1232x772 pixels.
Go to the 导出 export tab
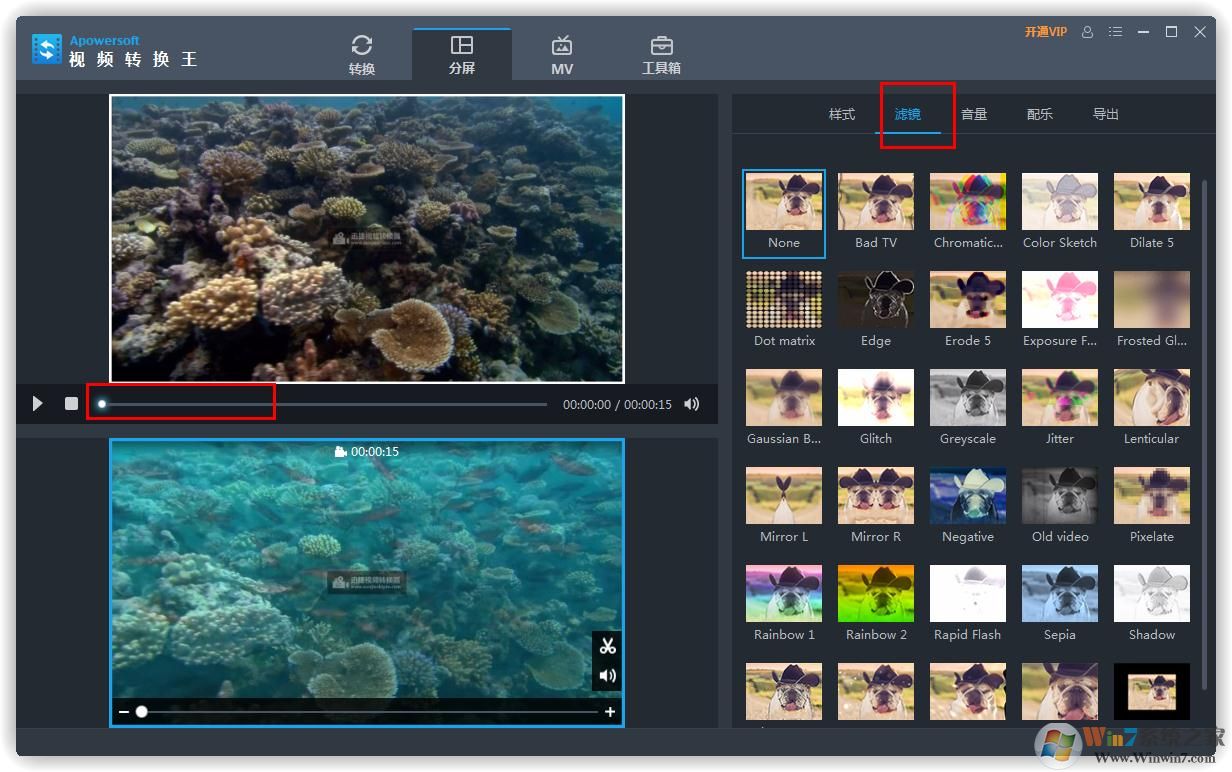tap(1106, 114)
